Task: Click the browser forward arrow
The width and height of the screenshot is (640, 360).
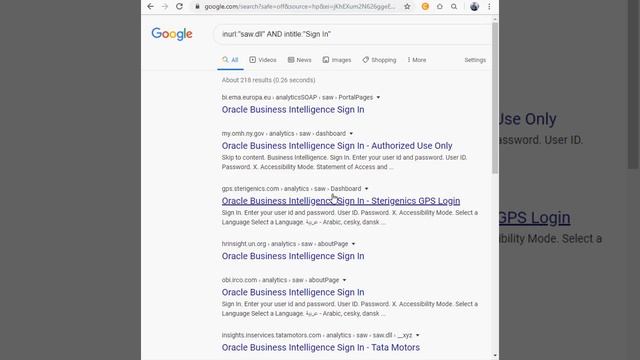Action: pyautogui.click(x=165, y=7)
